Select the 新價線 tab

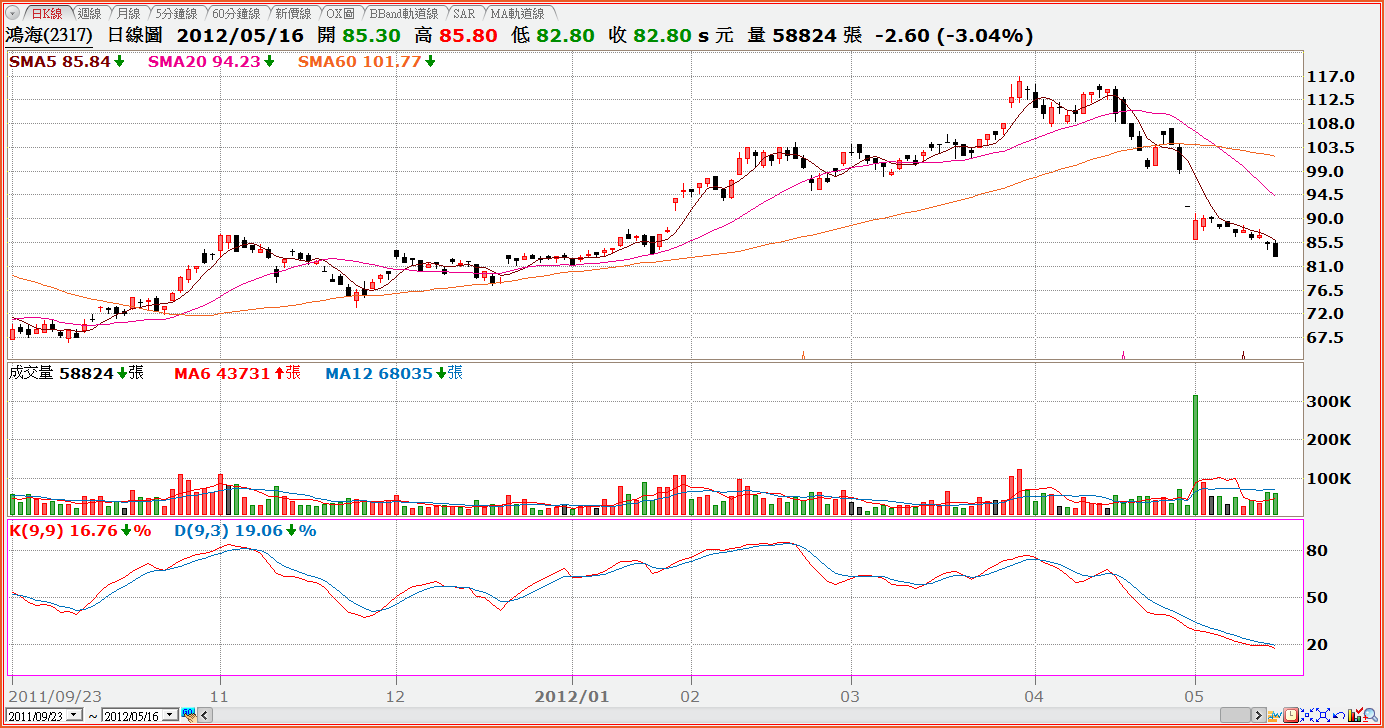293,14
